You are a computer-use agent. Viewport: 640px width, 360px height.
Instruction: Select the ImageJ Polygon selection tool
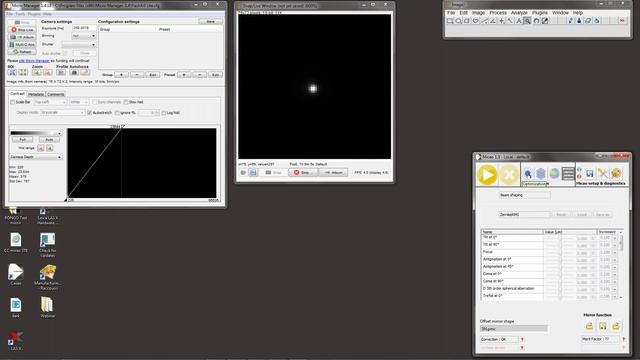point(467,20)
